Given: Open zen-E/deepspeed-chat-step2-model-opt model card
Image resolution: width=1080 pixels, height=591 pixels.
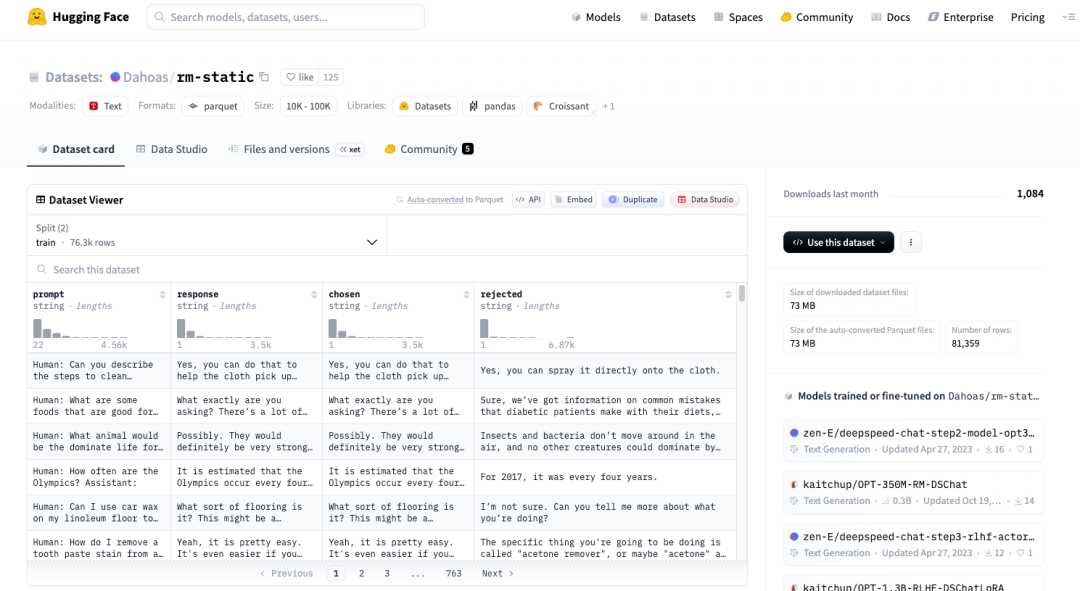Looking at the screenshot, I should click(913, 441).
